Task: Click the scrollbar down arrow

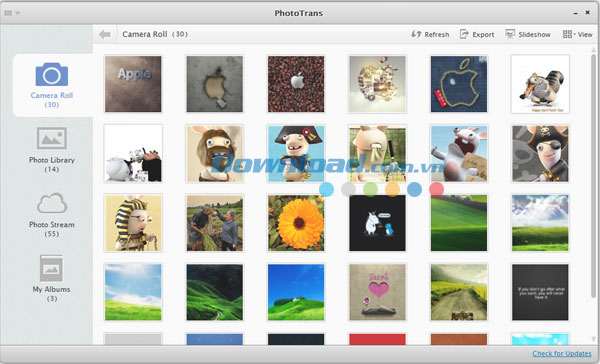Action: click(593, 339)
